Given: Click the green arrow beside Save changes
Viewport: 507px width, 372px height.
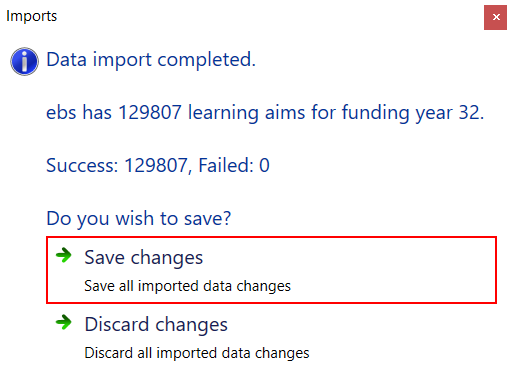Looking at the screenshot, I should pyautogui.click(x=64, y=256).
